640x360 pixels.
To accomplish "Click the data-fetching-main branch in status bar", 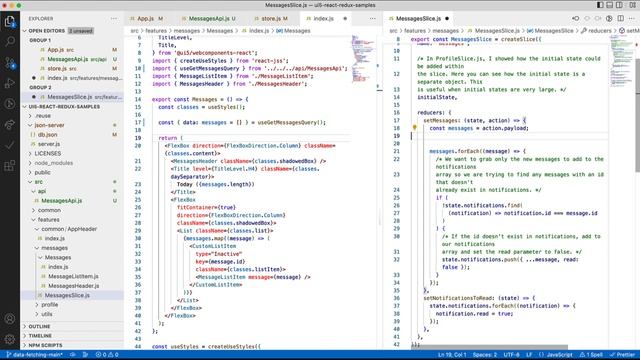I will coord(35,355).
